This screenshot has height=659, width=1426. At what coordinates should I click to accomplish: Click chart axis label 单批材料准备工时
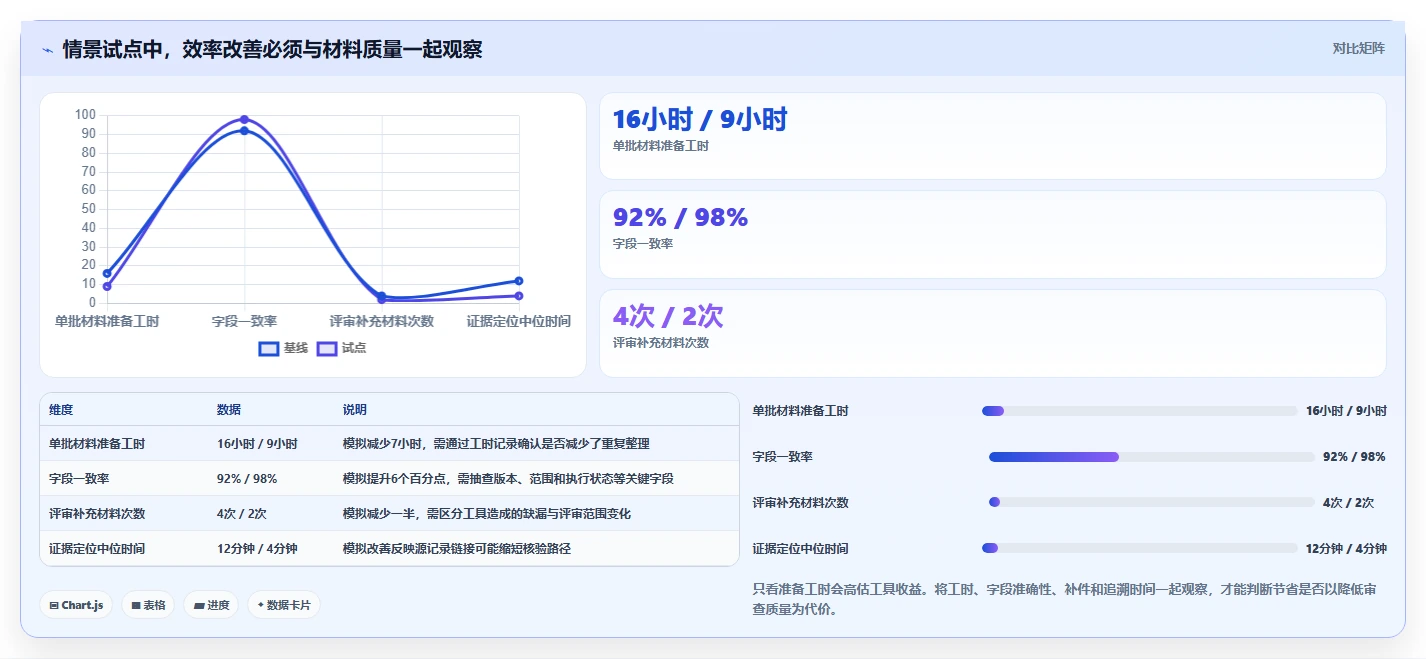(107, 321)
